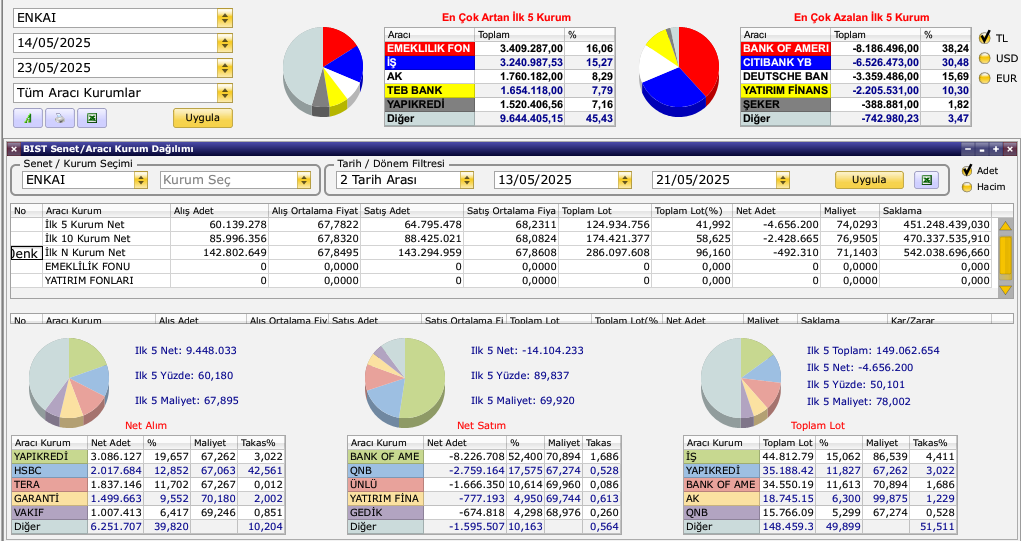The height and width of the screenshot is (541, 1021).
Task: Click the En Çok Artan pie chart
Action: [x=322, y=70]
